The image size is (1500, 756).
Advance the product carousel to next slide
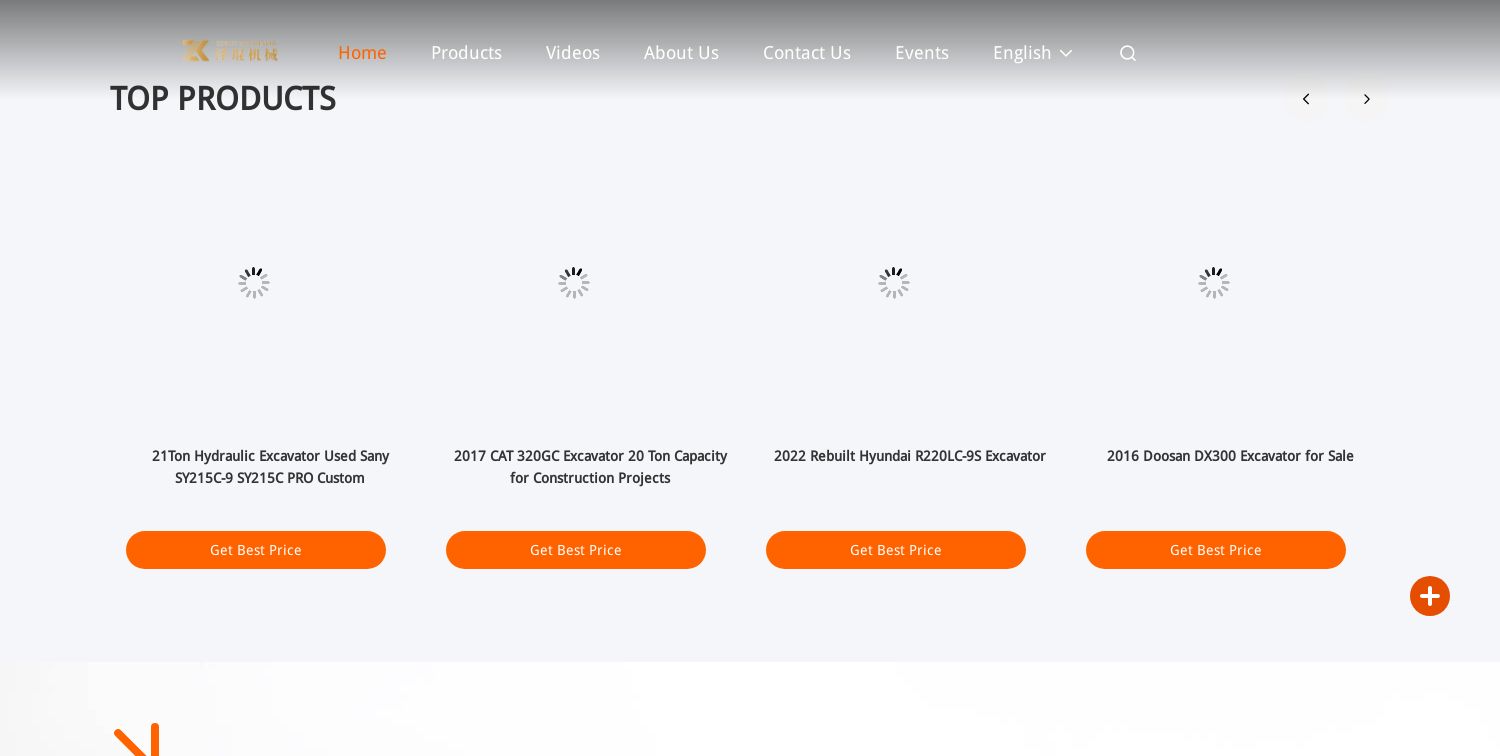point(1367,99)
